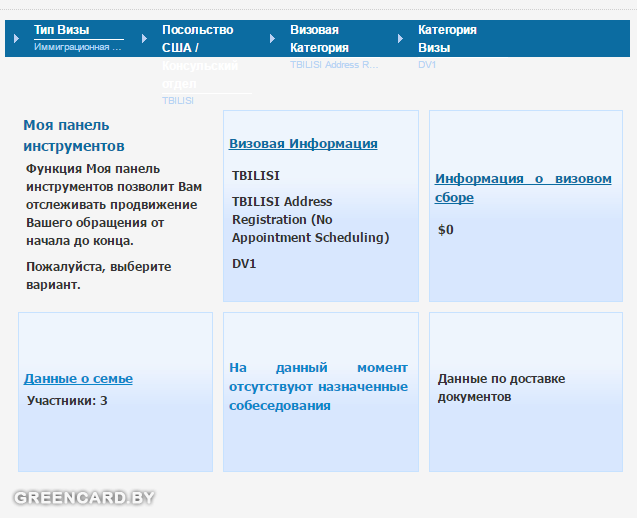Click the arrow icon before Визовая Категория
The height and width of the screenshot is (518, 637).
click(273, 38)
